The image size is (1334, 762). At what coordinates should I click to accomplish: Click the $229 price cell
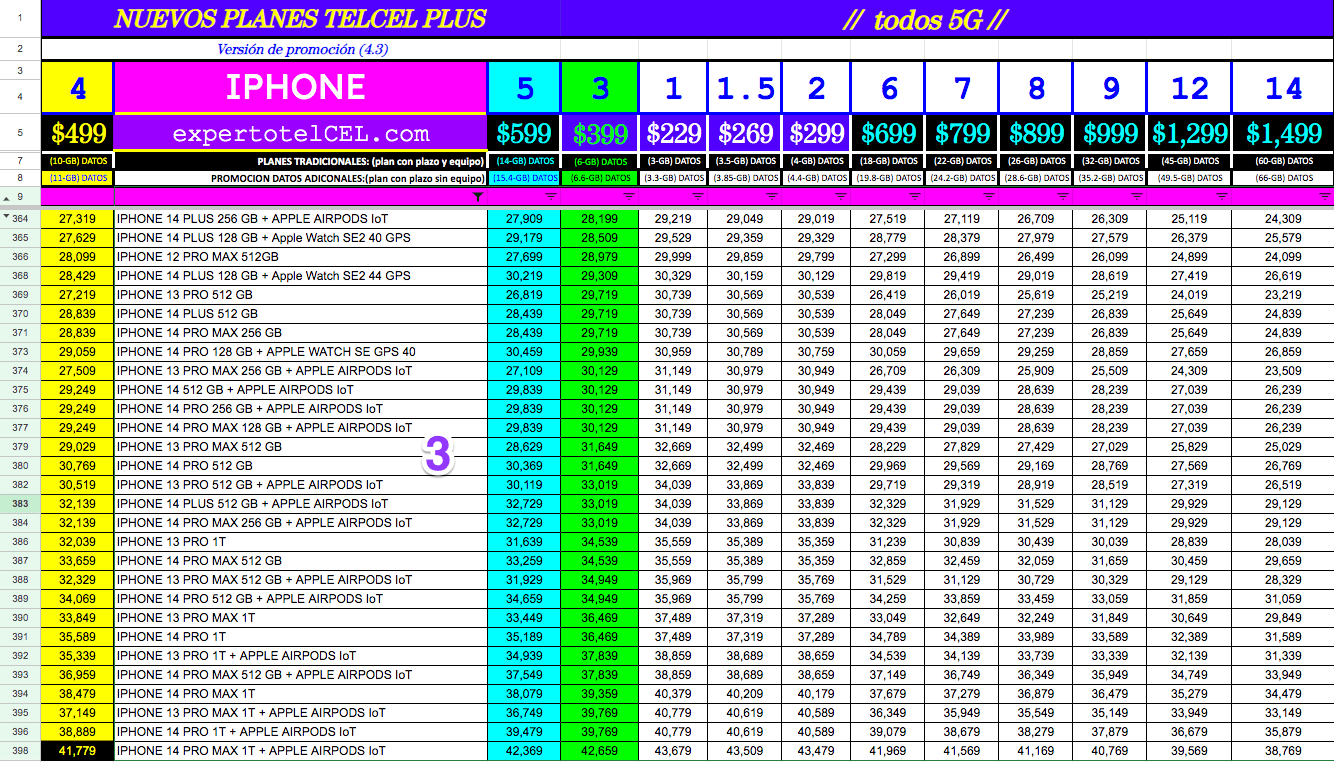(x=673, y=133)
